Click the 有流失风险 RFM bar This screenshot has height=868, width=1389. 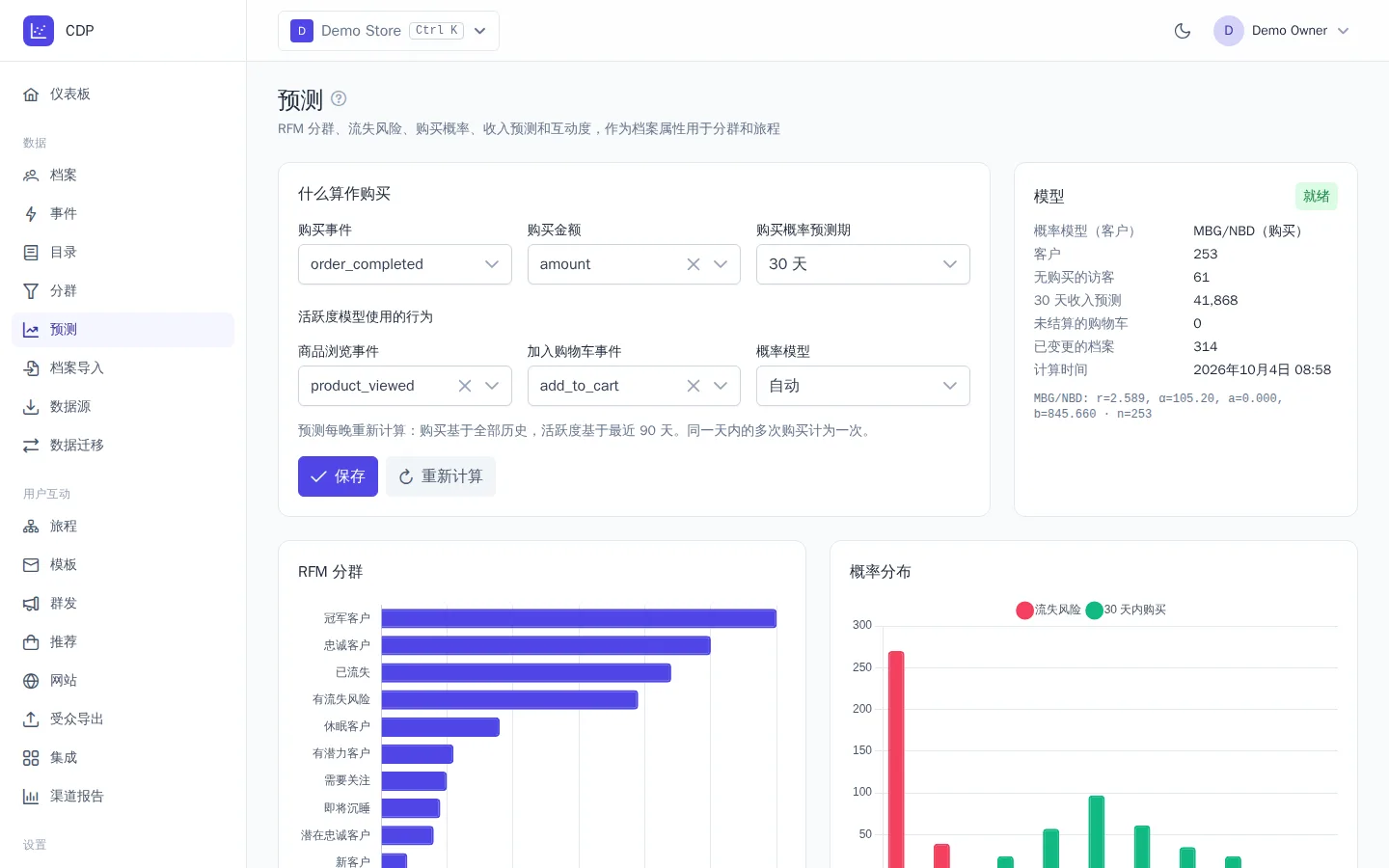tap(509, 699)
